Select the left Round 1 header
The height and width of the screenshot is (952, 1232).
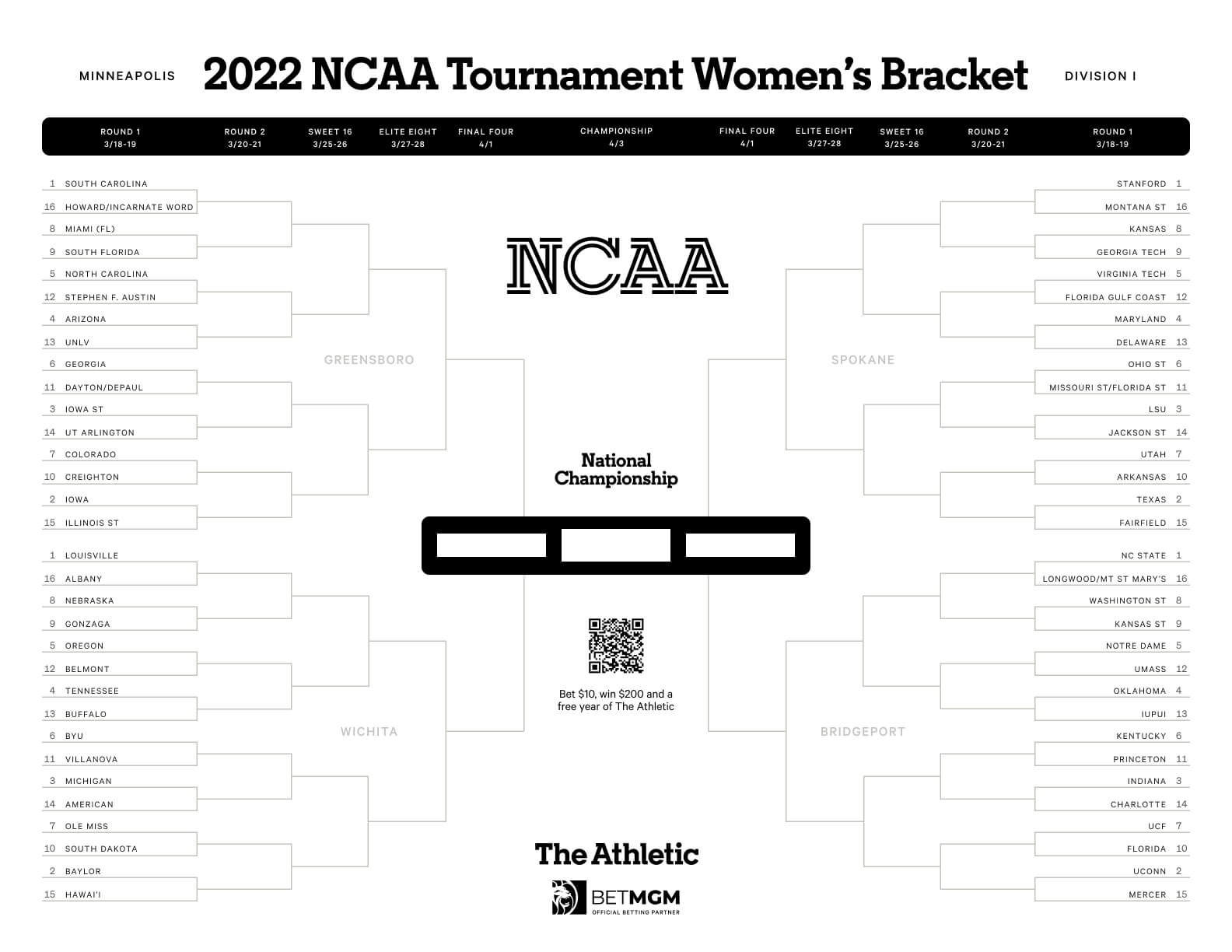click(121, 138)
